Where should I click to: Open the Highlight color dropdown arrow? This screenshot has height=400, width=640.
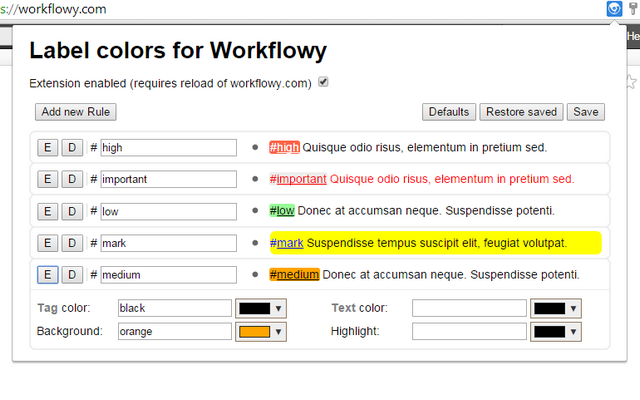tap(573, 332)
